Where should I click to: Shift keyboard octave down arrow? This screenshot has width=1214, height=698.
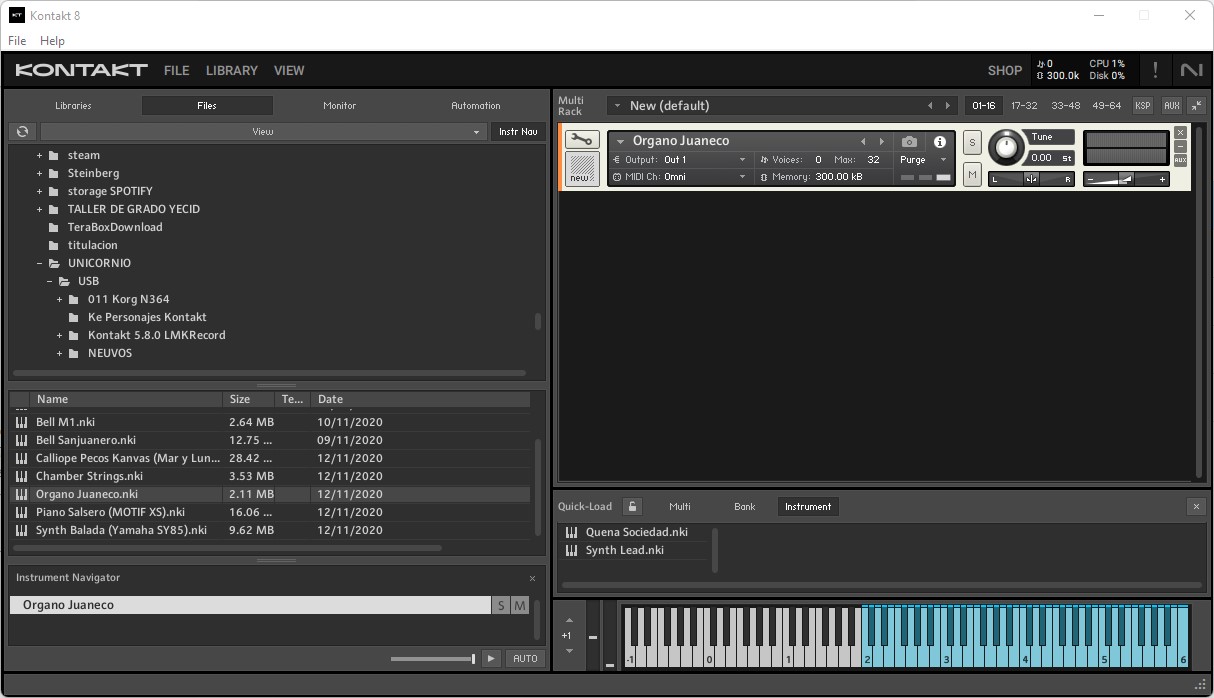pos(569,651)
